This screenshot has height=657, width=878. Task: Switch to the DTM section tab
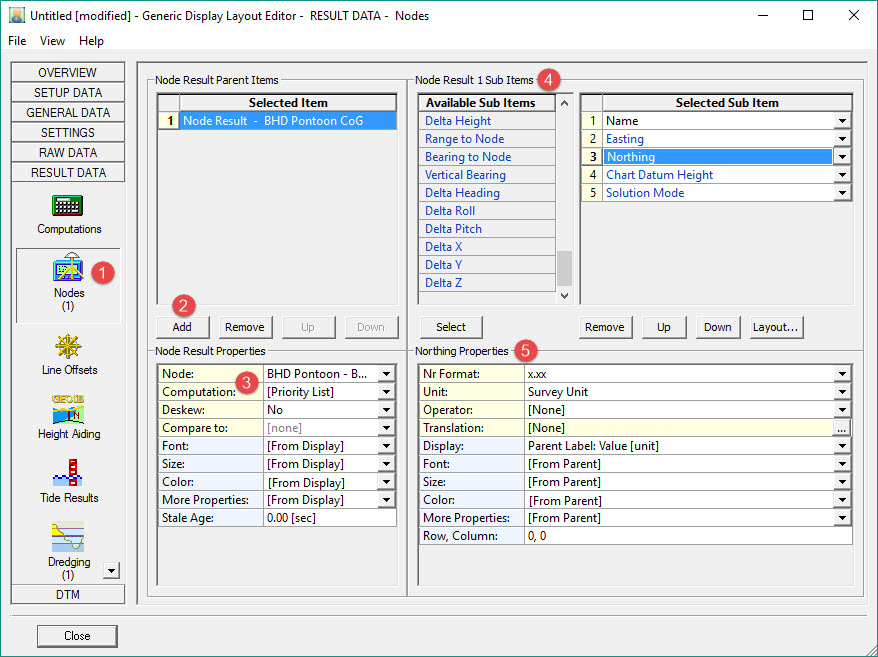pyautogui.click(x=68, y=595)
